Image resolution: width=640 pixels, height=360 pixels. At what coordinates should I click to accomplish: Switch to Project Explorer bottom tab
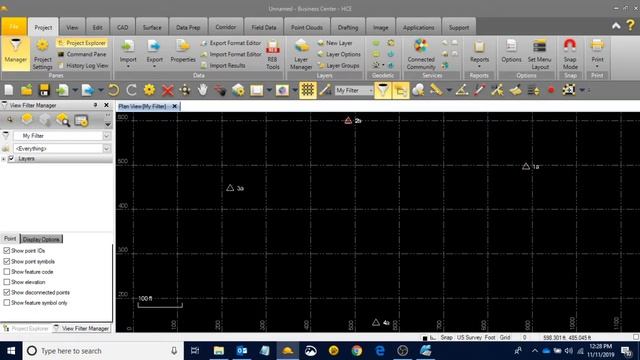26,328
